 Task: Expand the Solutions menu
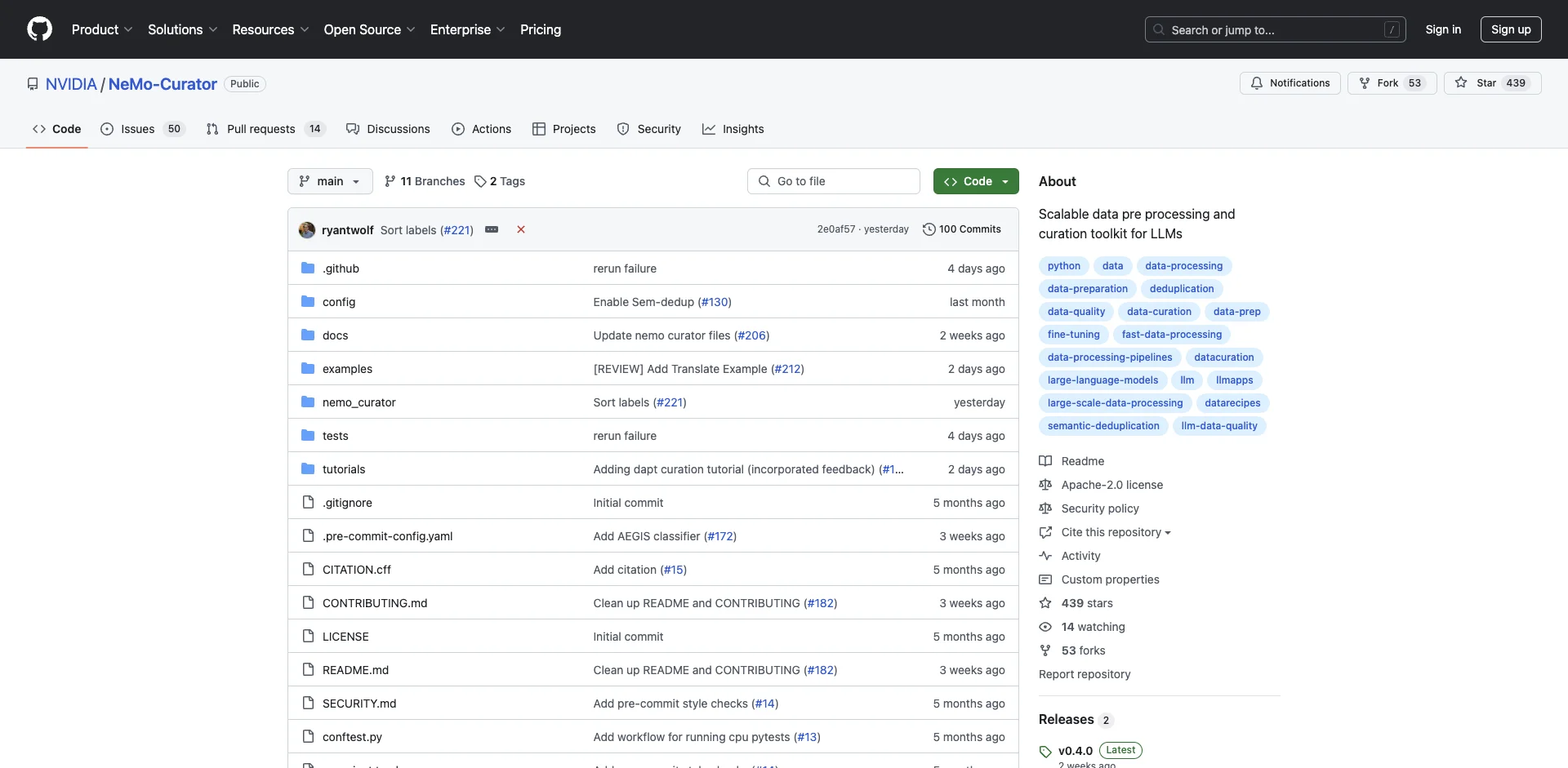(x=183, y=29)
